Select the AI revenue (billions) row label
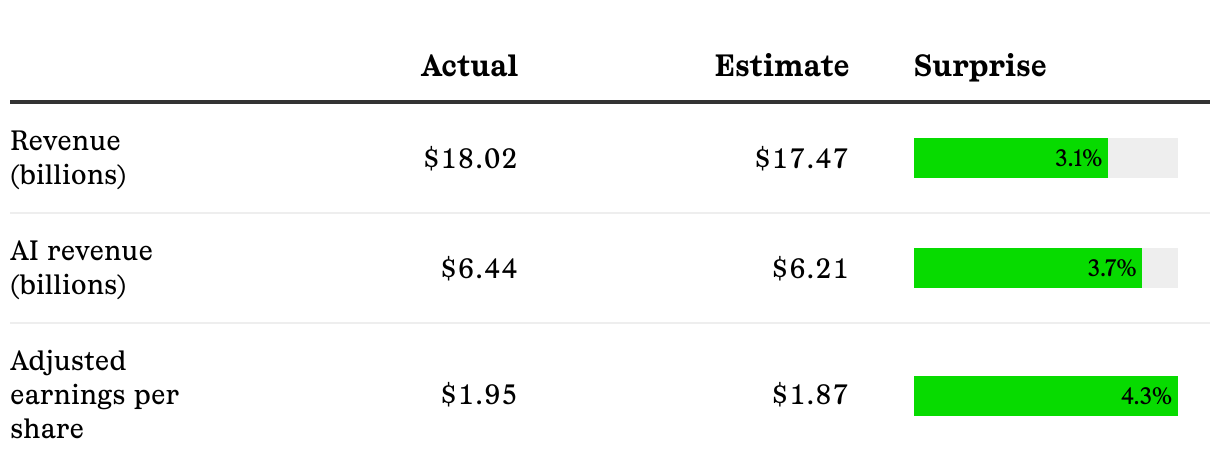Viewport: 1220px width, 476px height. click(x=81, y=268)
